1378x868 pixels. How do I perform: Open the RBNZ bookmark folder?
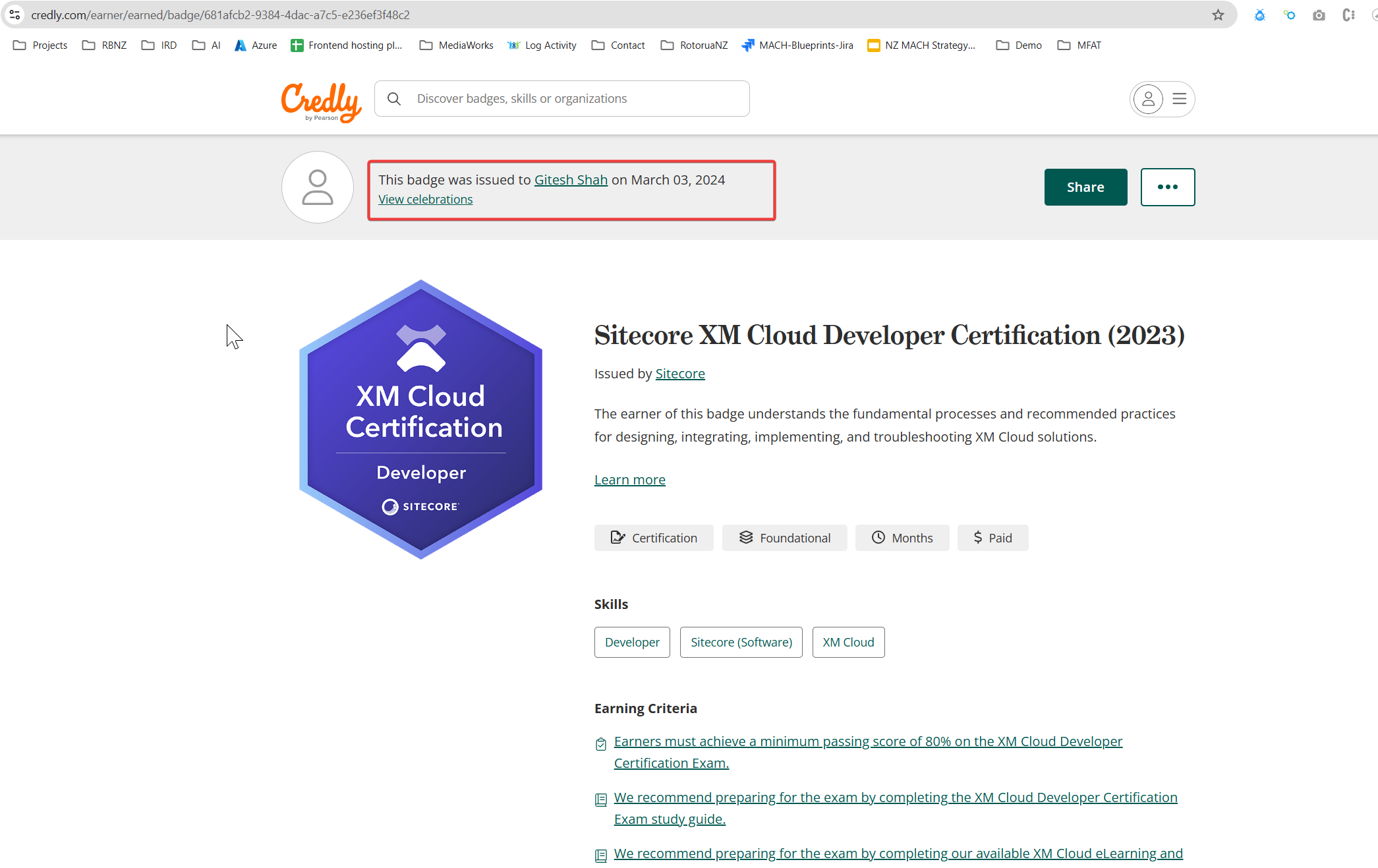[x=104, y=45]
